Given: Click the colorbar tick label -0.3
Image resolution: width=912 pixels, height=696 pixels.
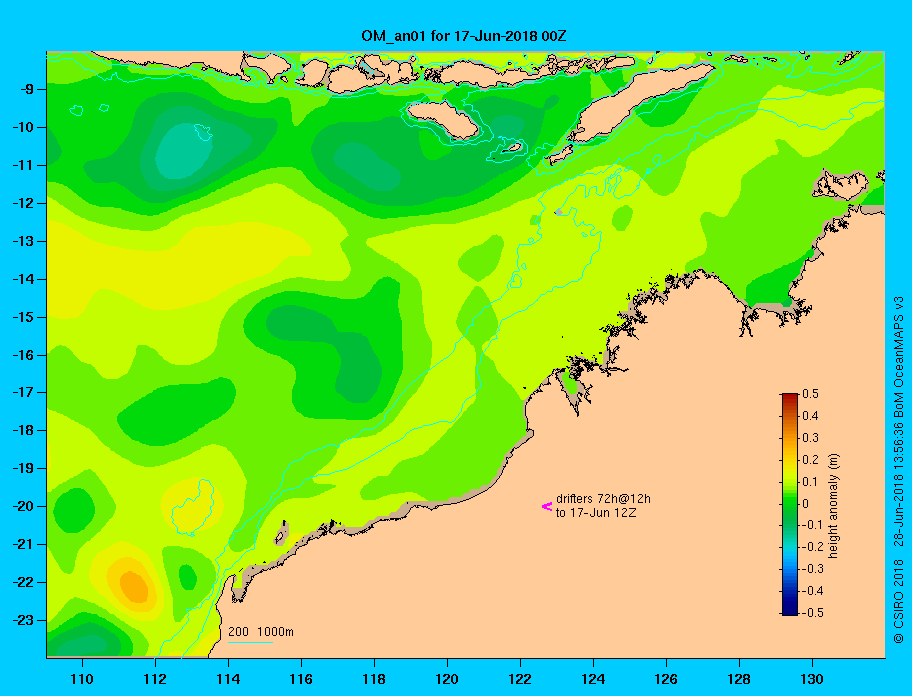Looking at the screenshot, I should click(x=812, y=569).
